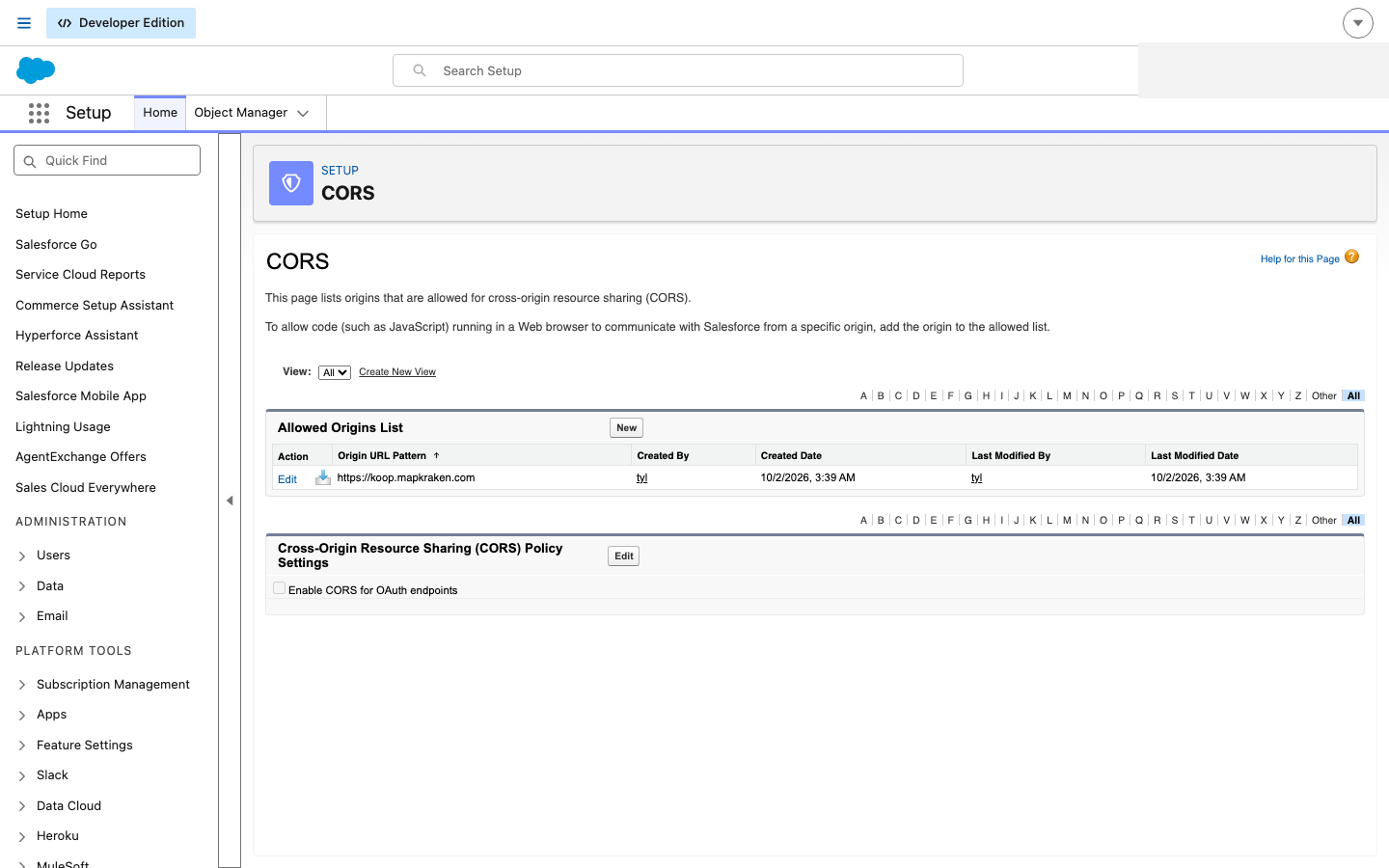Sort by Created Date column header

tap(791, 456)
